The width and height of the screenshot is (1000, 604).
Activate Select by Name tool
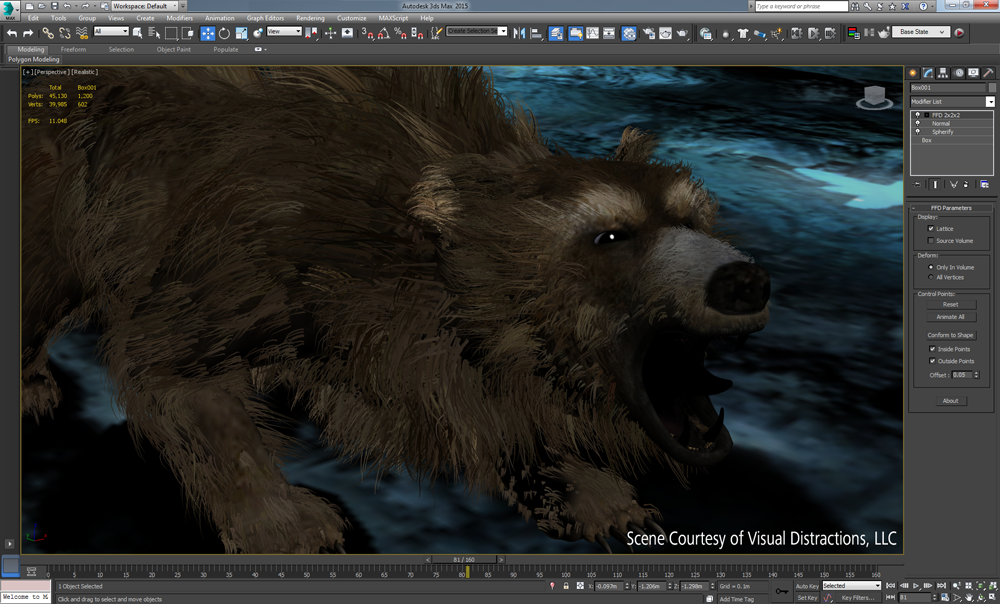[154, 33]
